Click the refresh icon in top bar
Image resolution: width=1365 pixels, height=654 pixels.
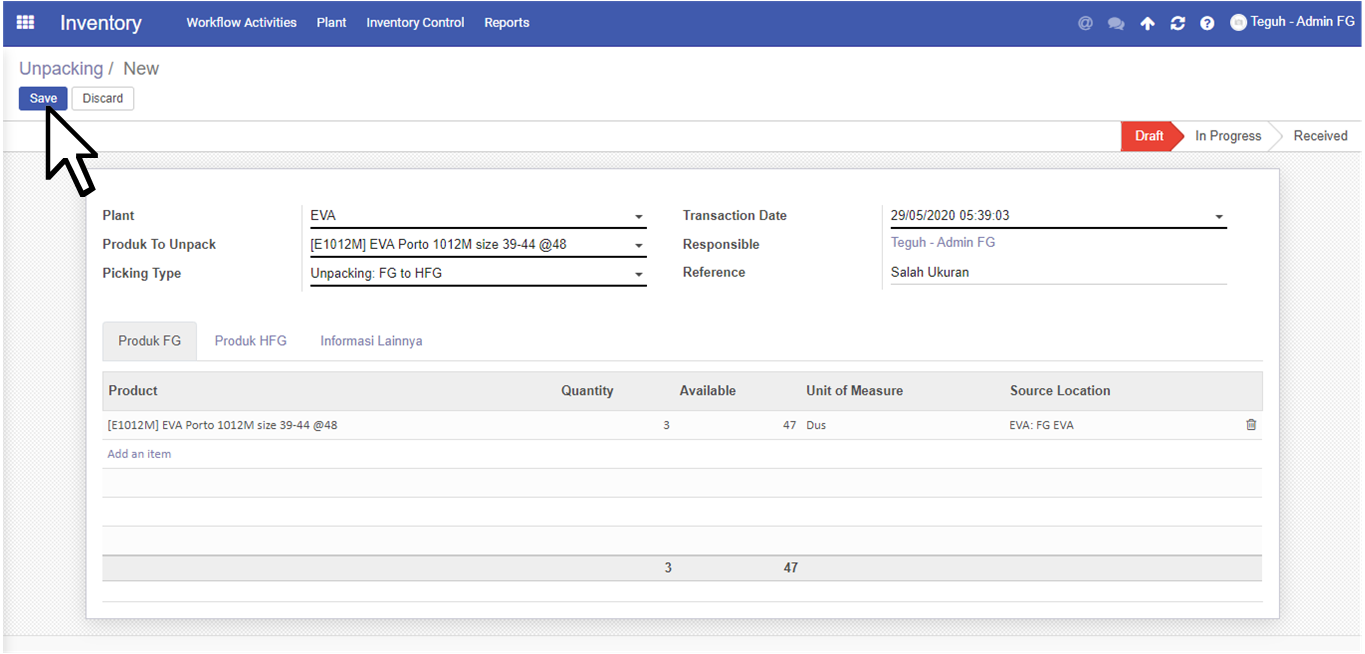click(x=1177, y=23)
